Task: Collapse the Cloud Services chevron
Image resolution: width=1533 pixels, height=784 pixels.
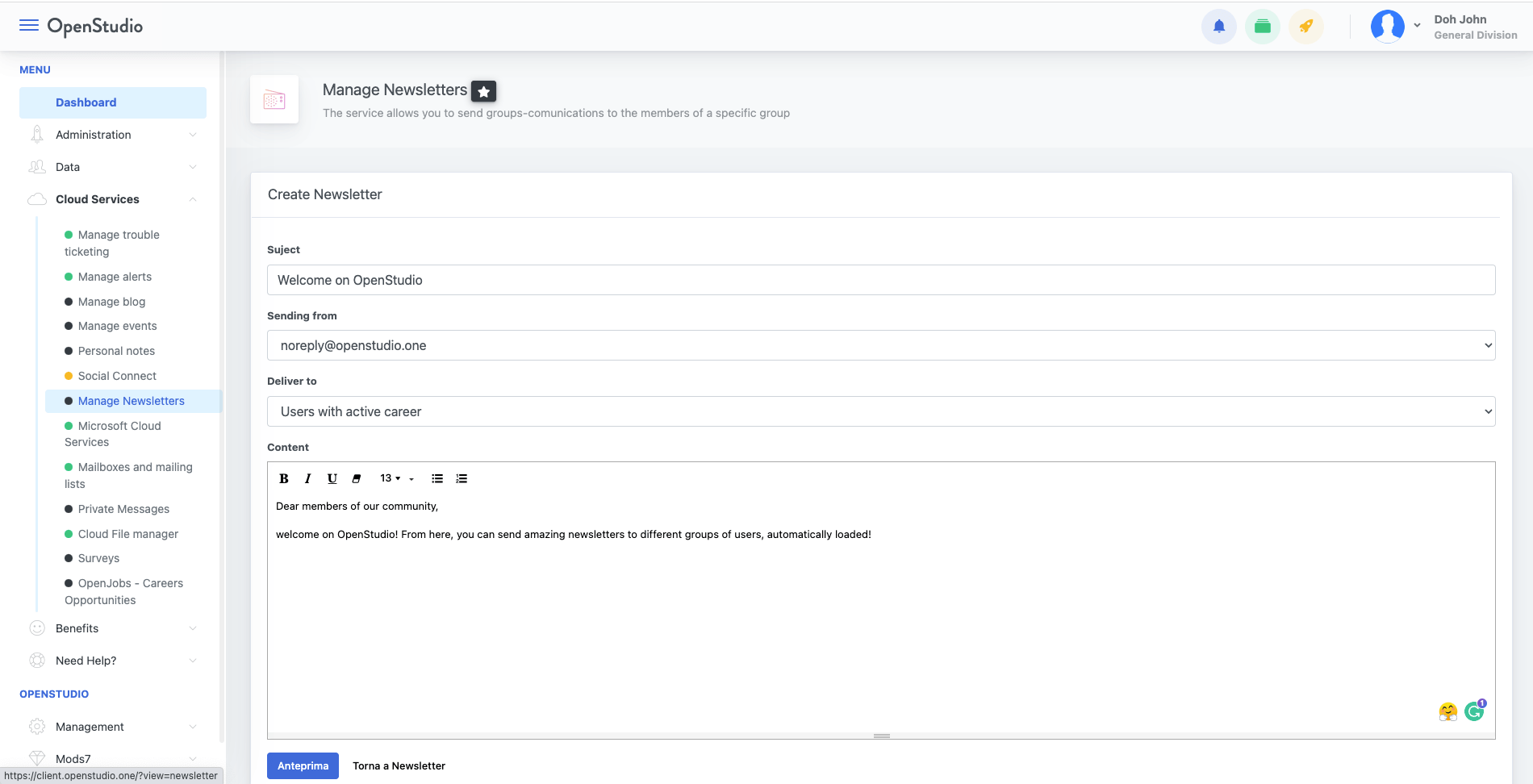Action: pyautogui.click(x=193, y=199)
